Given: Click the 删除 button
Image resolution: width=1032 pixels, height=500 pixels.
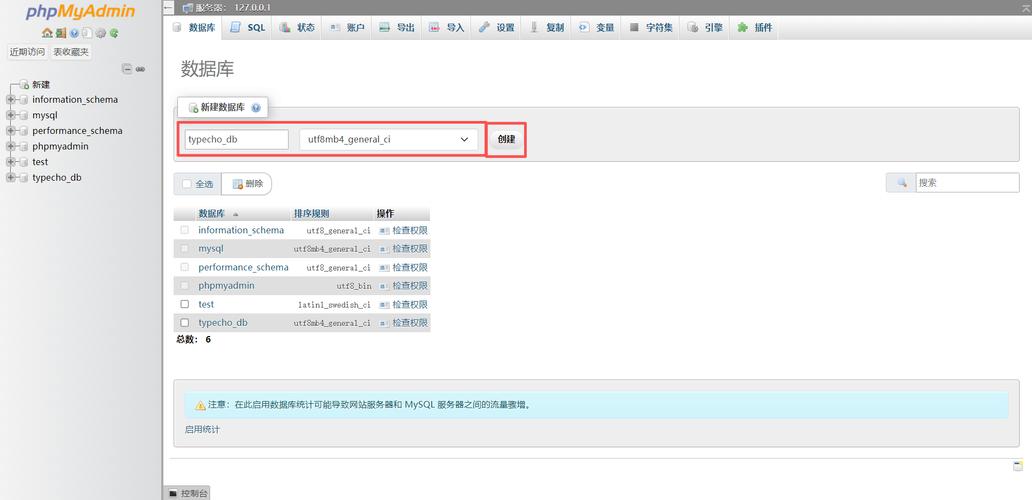Looking at the screenshot, I should 247,184.
